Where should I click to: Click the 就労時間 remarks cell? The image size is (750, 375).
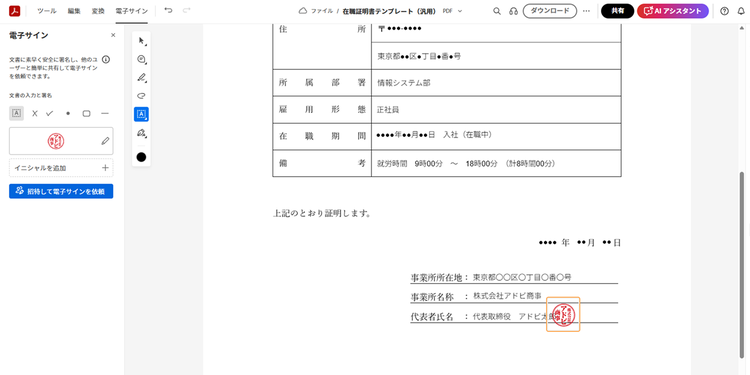[496, 164]
